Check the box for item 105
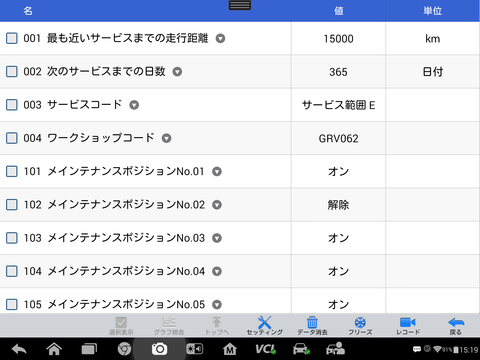This screenshot has height=360, width=480. click(x=12, y=304)
